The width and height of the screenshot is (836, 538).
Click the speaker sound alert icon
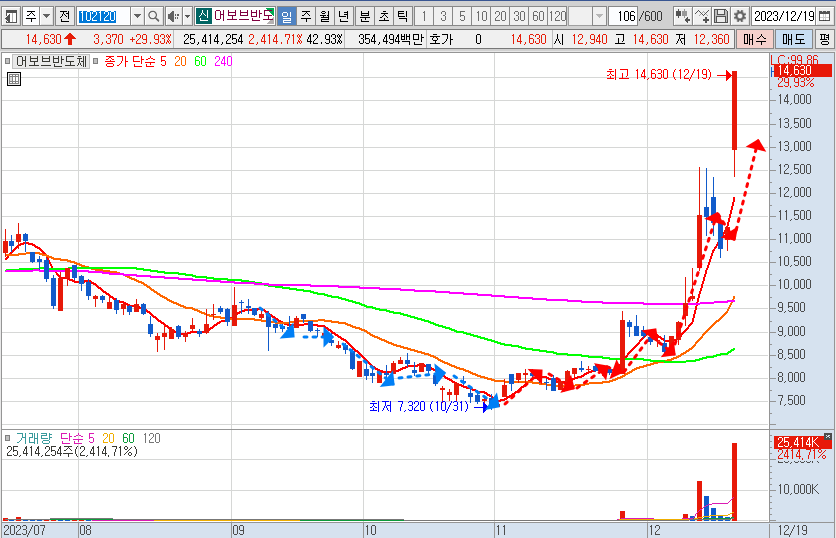tap(173, 17)
